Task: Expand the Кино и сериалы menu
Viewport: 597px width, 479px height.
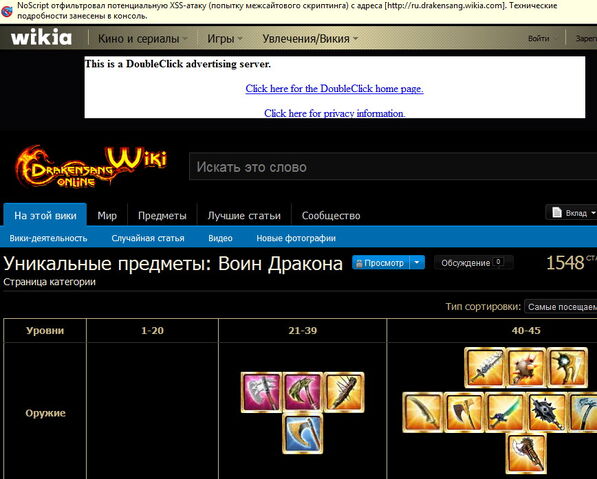Action: tap(143, 38)
